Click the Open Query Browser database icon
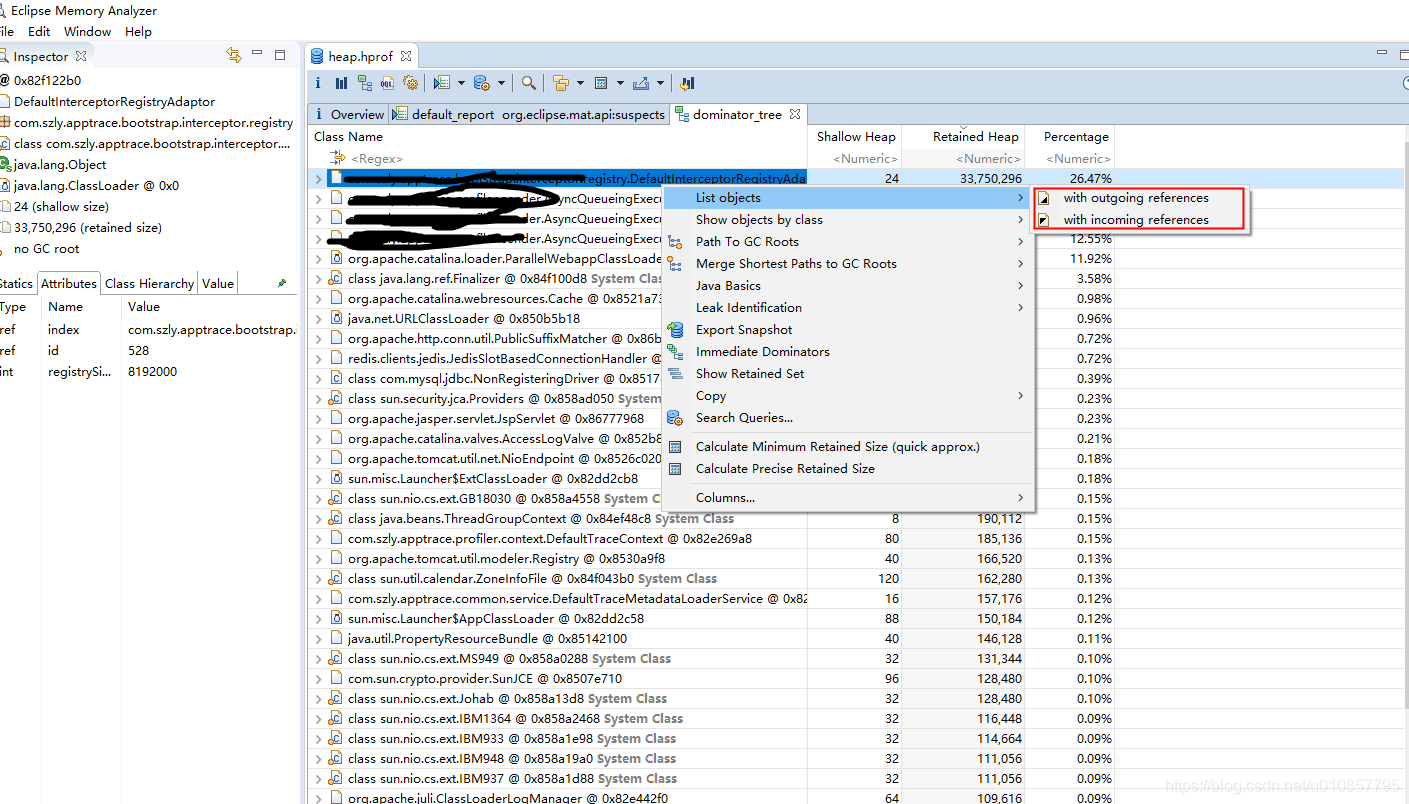 click(x=482, y=83)
